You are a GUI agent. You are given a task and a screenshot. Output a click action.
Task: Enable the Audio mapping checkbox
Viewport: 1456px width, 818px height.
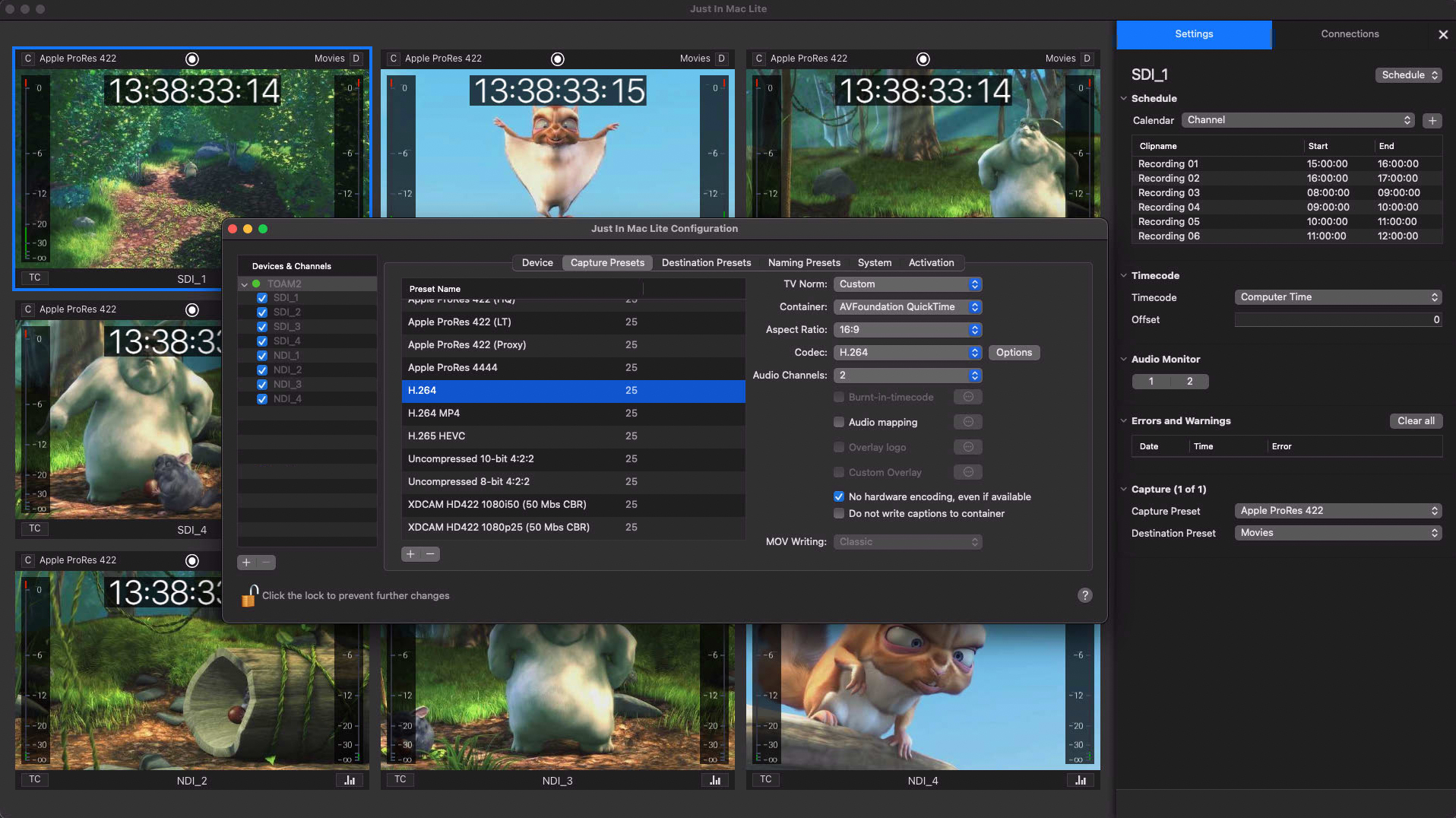[839, 422]
